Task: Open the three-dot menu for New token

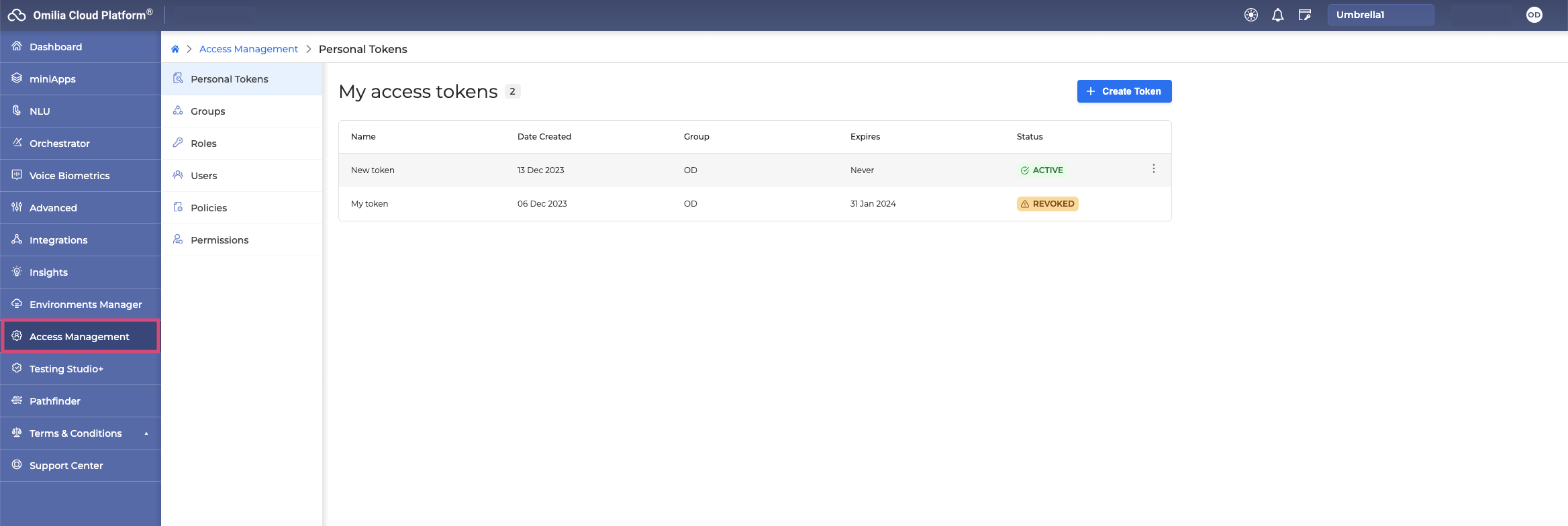Action: 1153,169
